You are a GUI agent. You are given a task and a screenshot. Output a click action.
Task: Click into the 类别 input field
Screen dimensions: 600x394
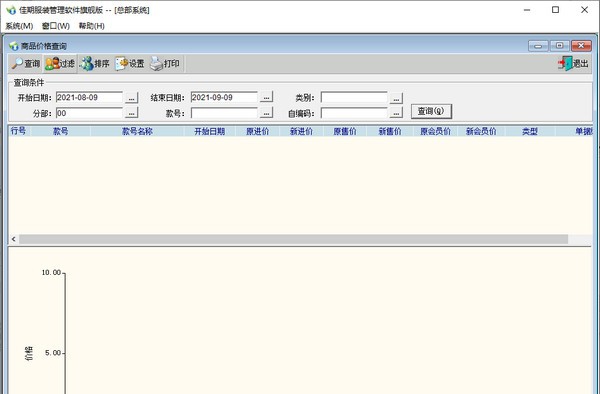click(x=354, y=98)
